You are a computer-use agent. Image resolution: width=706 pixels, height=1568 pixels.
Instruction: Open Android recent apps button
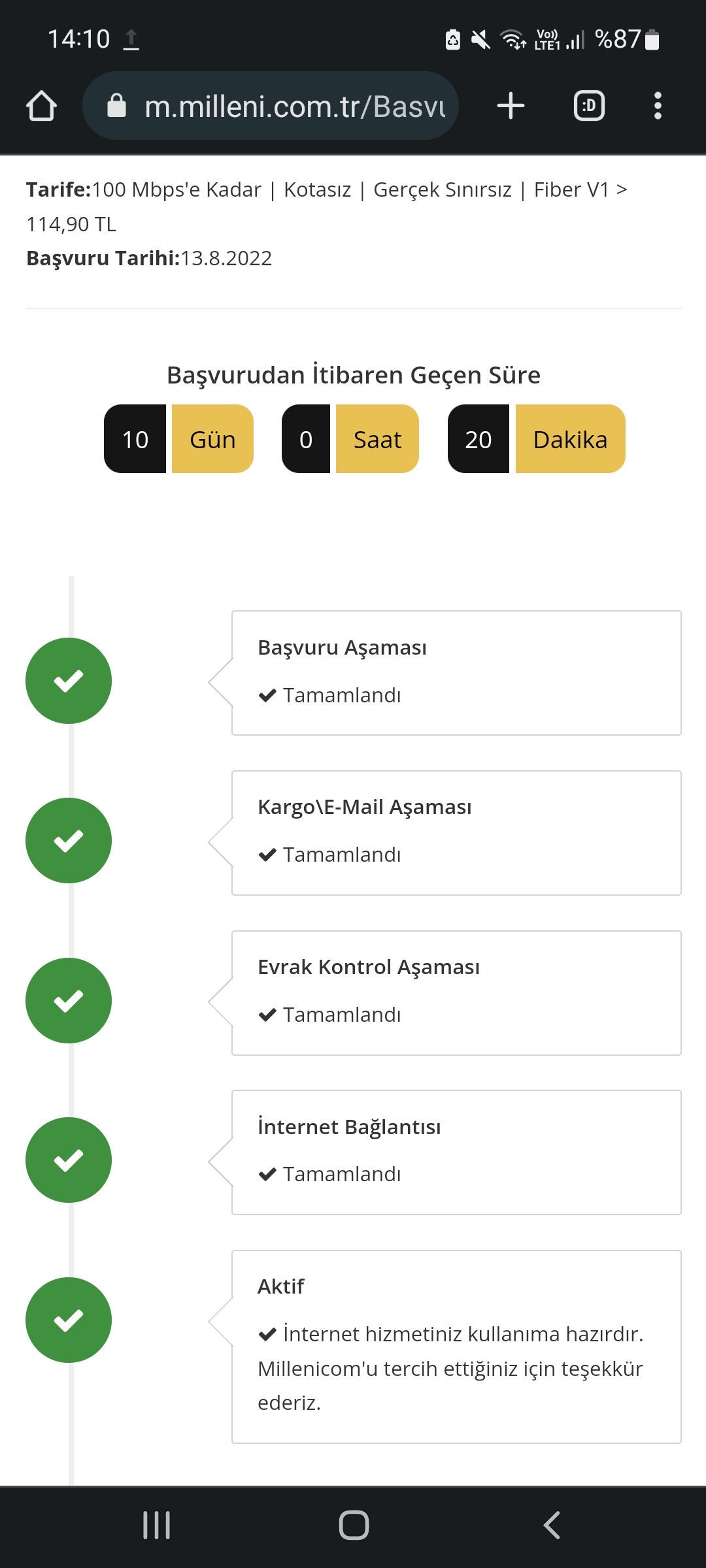[156, 1526]
